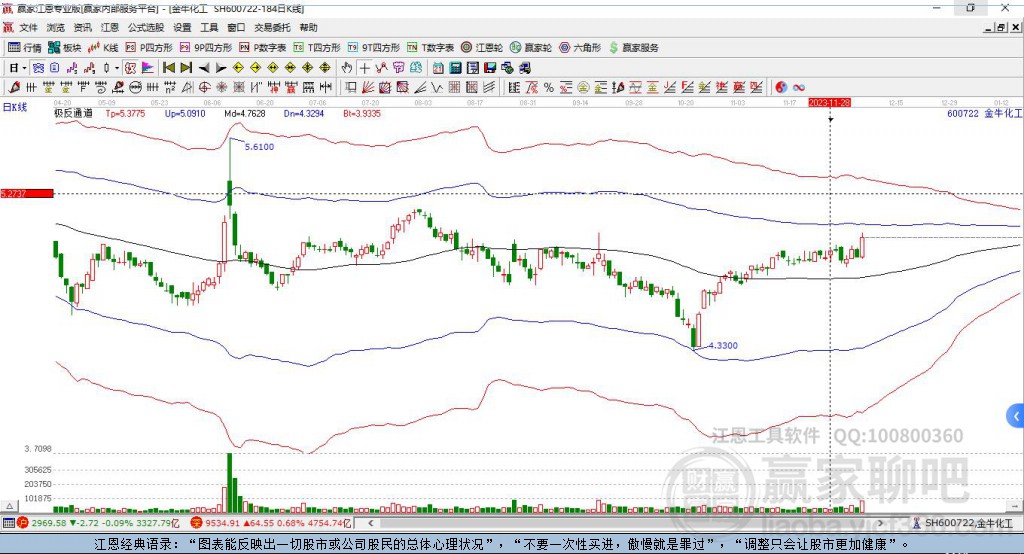Screen dimensions: 1024x554
Task: Open the 行情 quotes view
Action: [24, 48]
